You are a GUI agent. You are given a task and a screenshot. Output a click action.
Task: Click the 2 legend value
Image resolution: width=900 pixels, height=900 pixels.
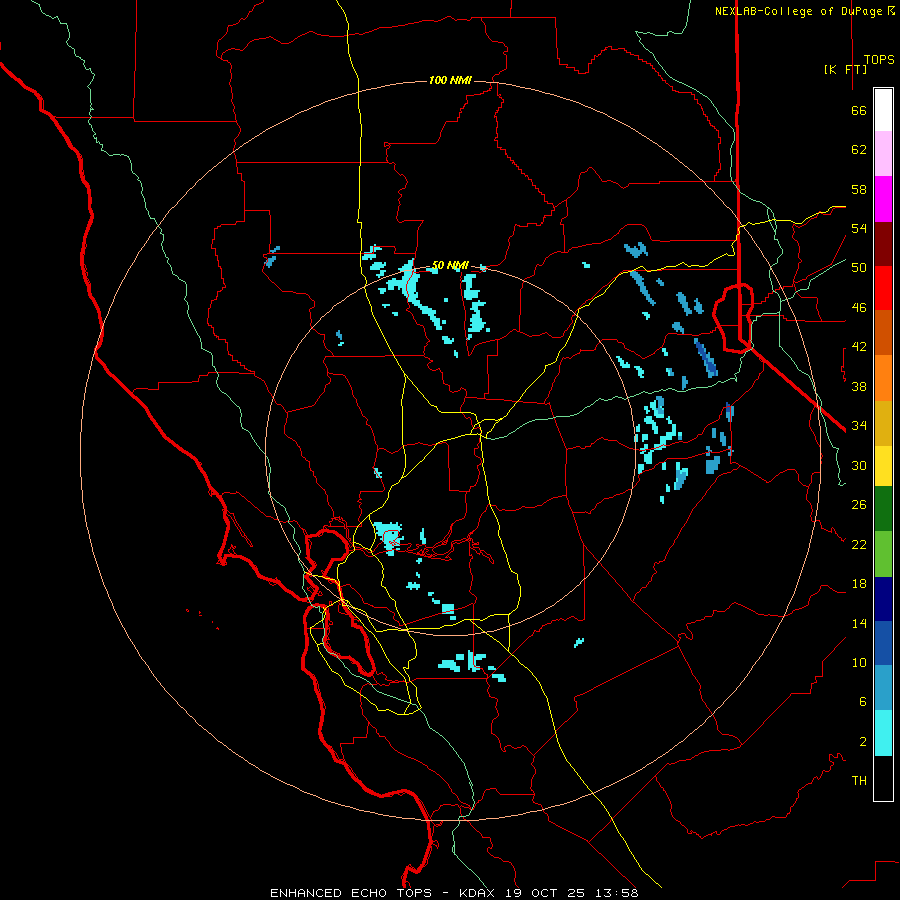pyautogui.click(x=862, y=741)
